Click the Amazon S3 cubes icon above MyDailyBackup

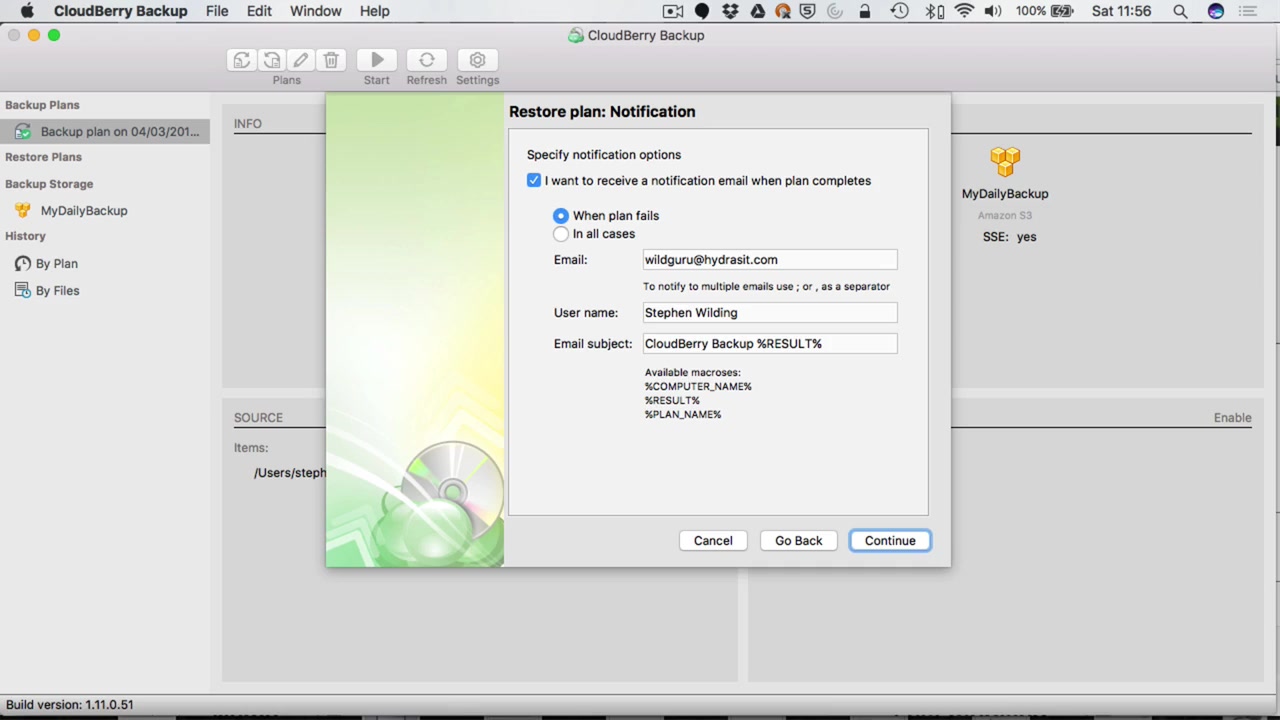1005,162
